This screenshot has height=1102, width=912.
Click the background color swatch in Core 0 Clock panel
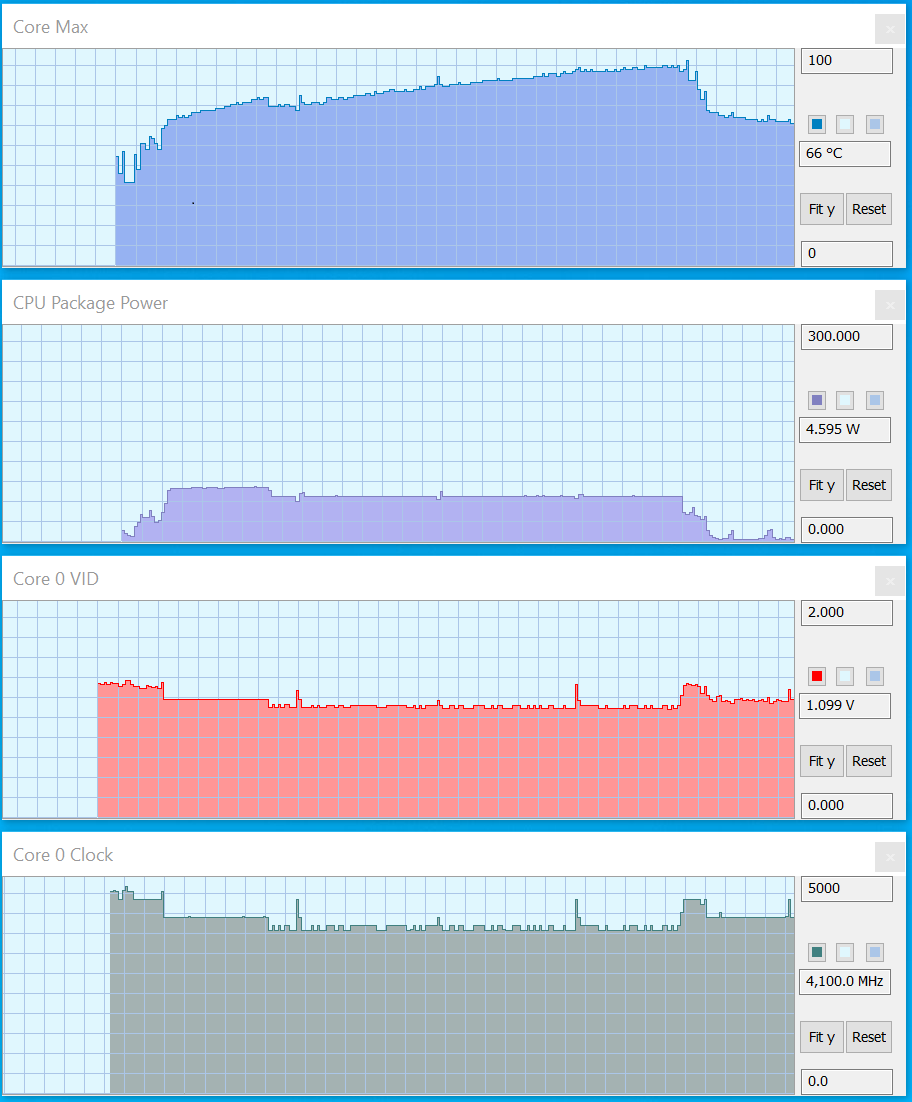845,952
